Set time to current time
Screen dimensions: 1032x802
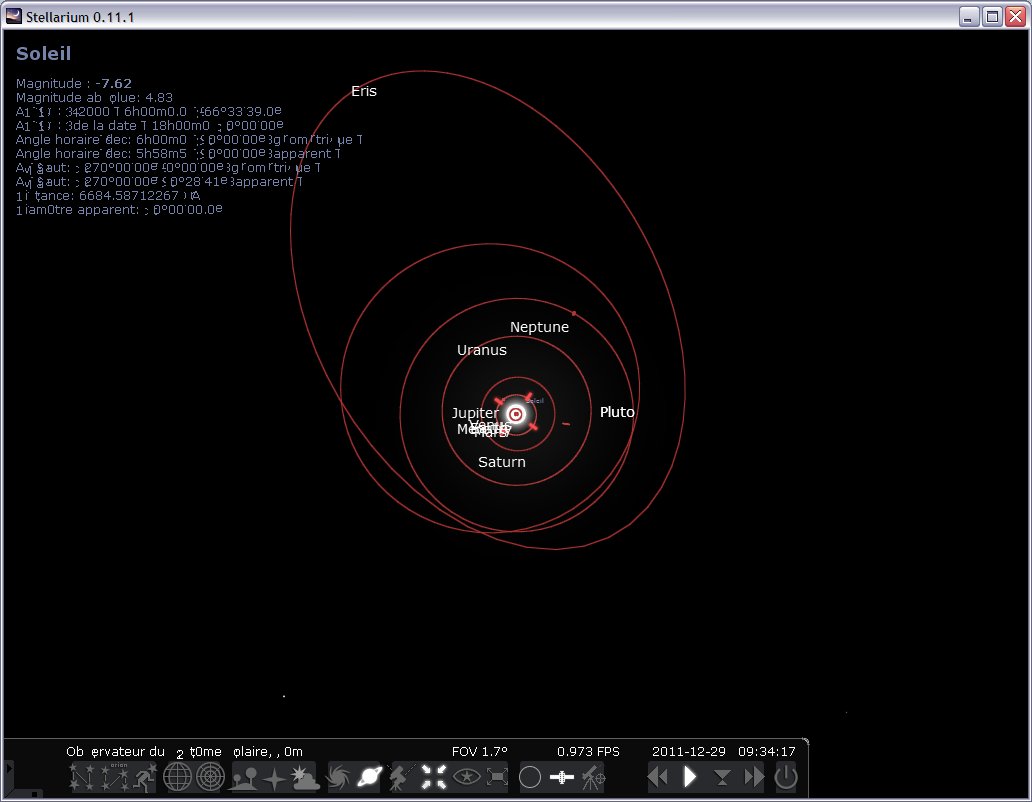(x=722, y=776)
